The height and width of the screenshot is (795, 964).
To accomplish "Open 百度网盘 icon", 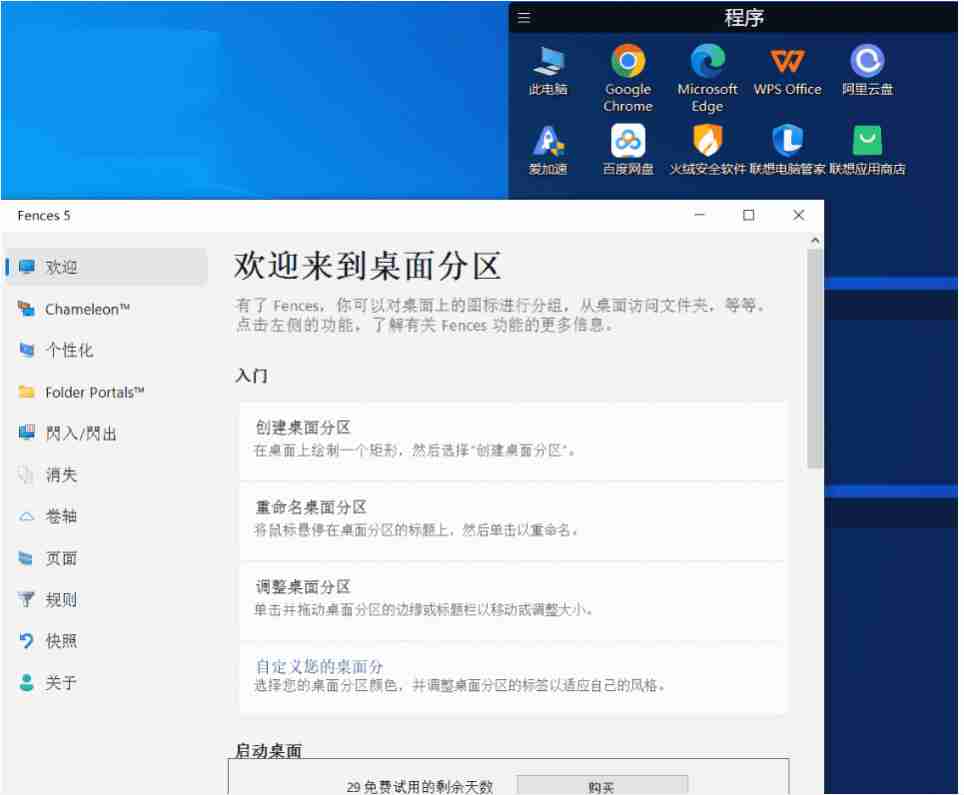I will [x=628, y=149].
